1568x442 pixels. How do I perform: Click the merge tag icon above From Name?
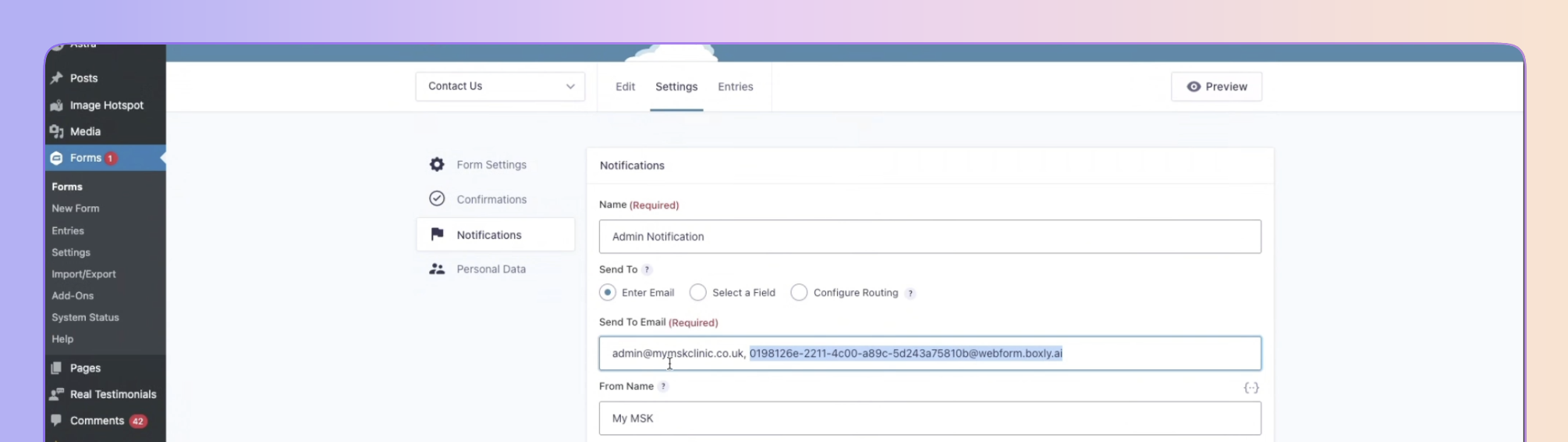pyautogui.click(x=1251, y=387)
